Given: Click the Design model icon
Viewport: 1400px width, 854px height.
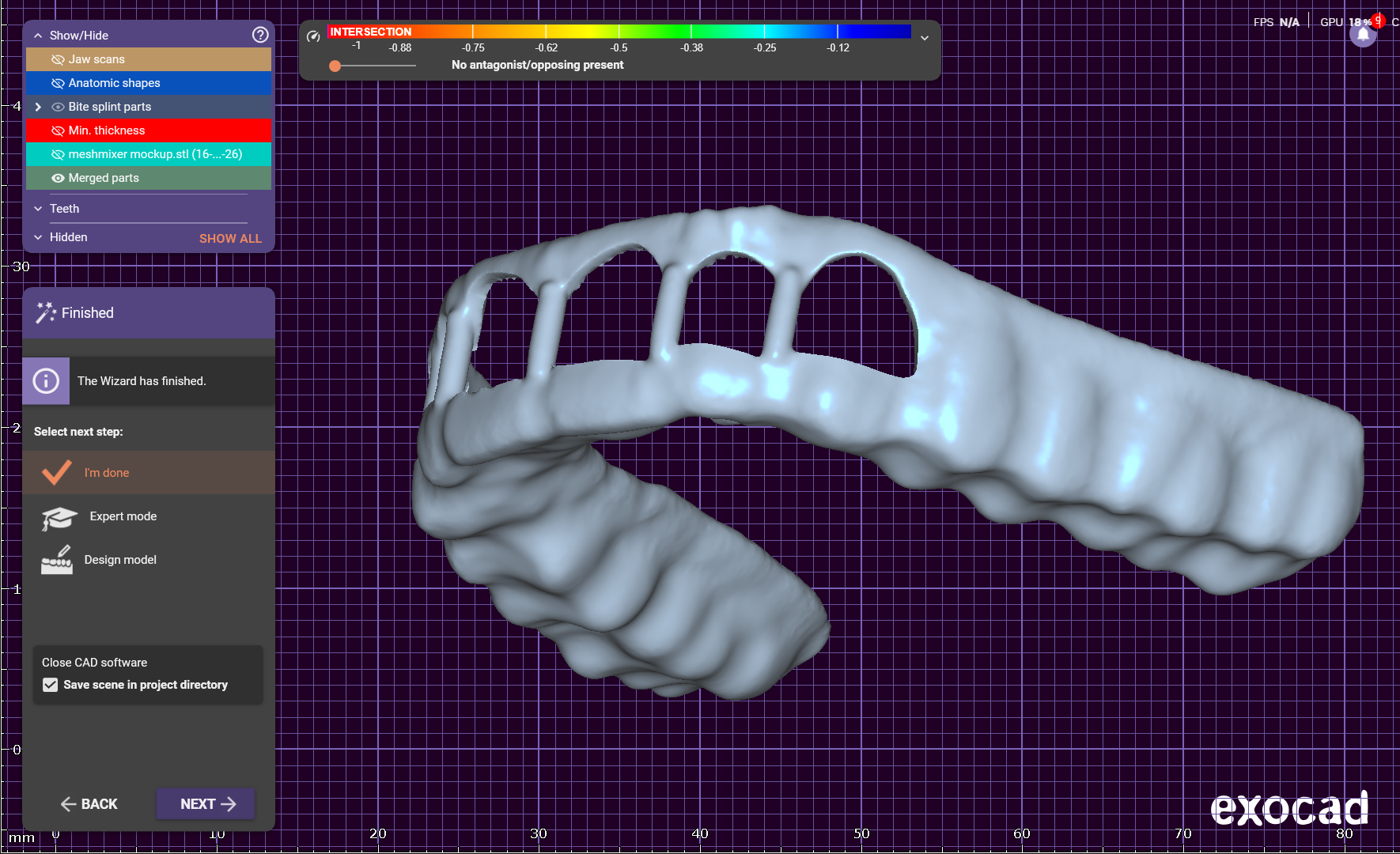Looking at the screenshot, I should pyautogui.click(x=57, y=560).
